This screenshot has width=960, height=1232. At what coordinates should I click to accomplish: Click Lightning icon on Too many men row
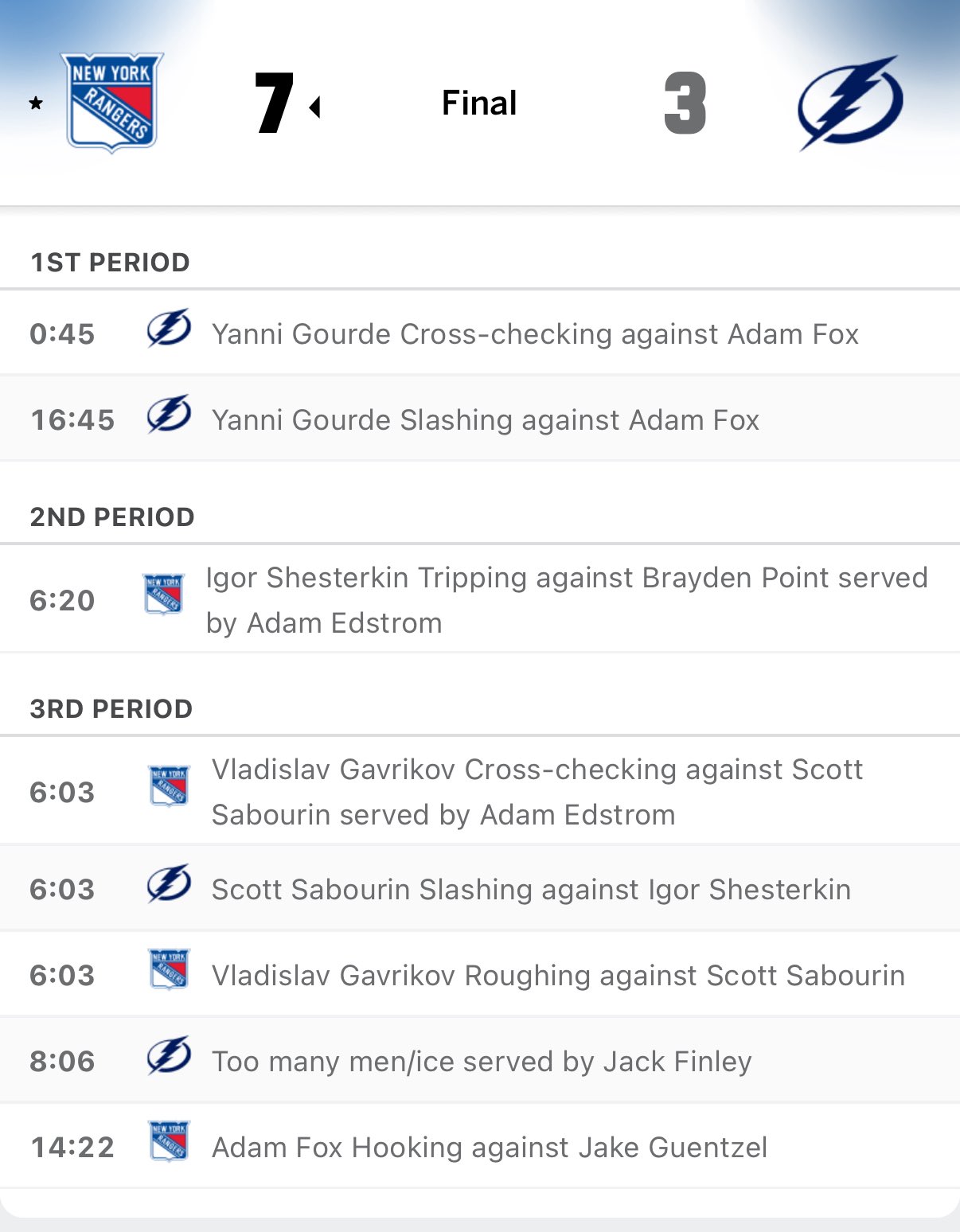pyautogui.click(x=169, y=1056)
